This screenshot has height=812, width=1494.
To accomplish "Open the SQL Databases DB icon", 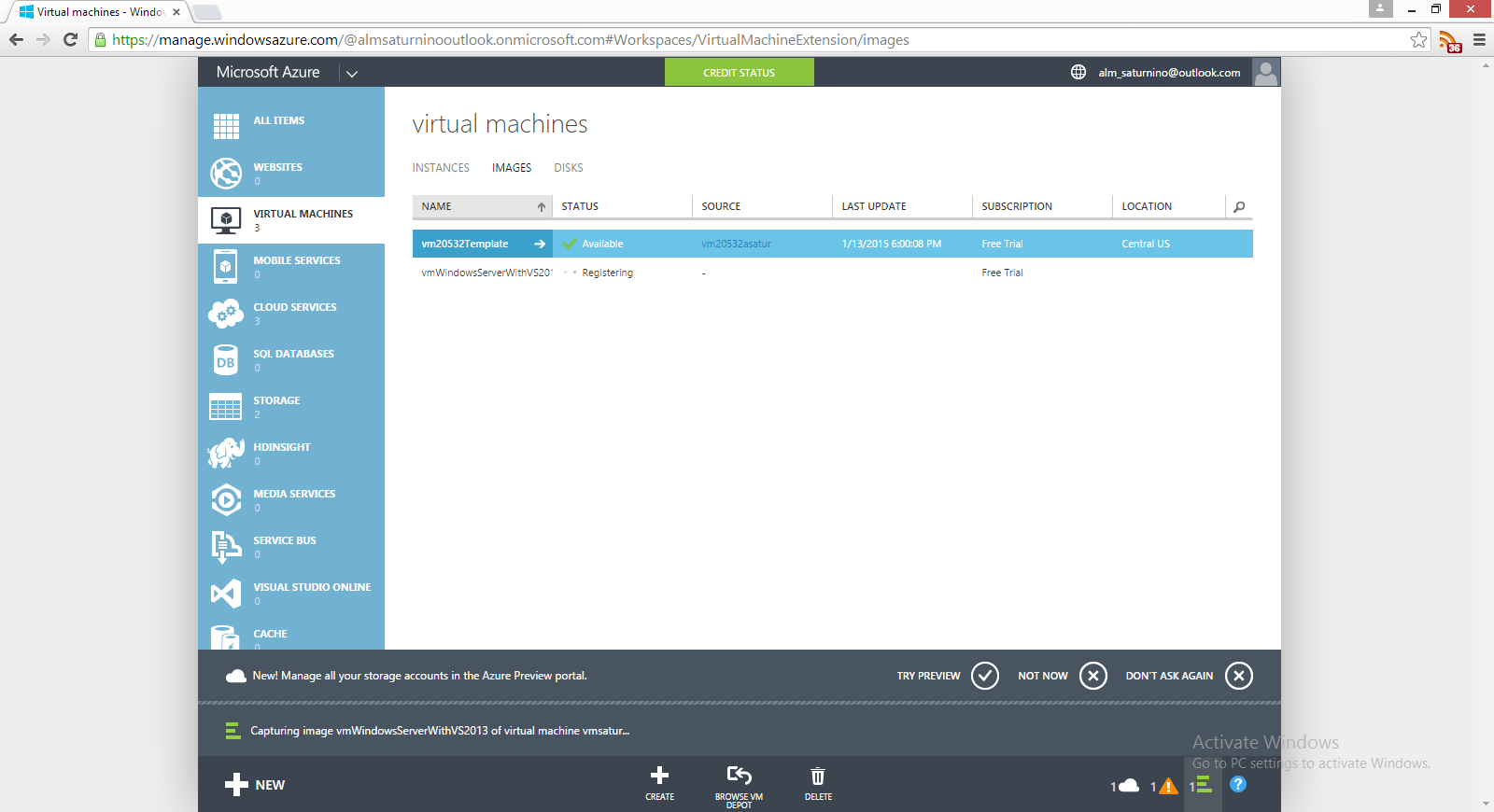I will [226, 360].
